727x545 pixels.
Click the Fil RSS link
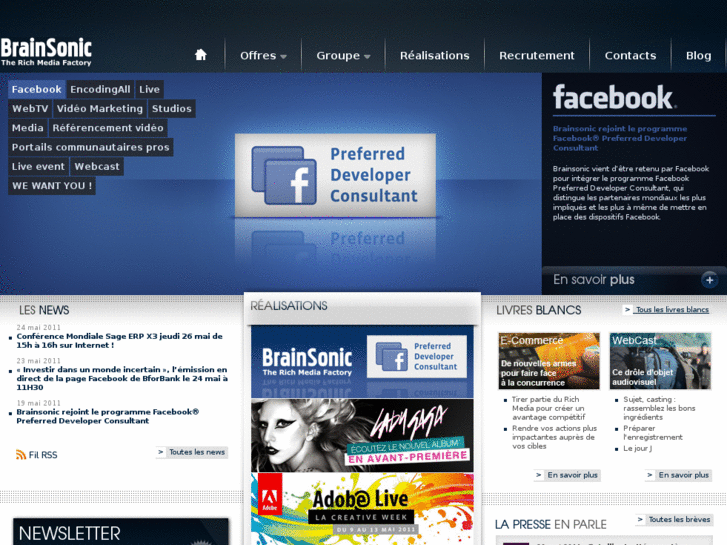43,455
